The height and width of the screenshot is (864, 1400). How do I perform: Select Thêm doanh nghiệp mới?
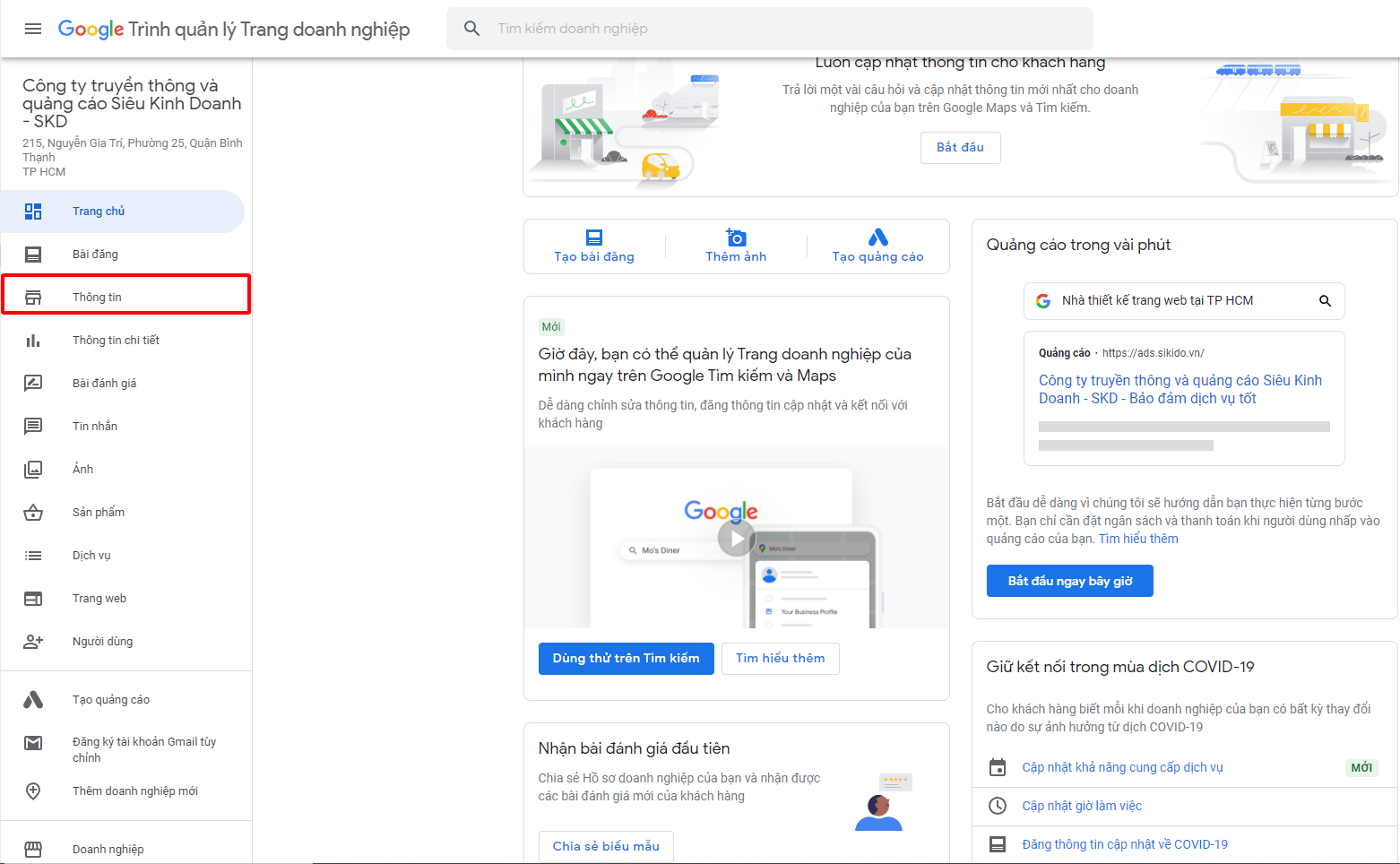coord(123,791)
